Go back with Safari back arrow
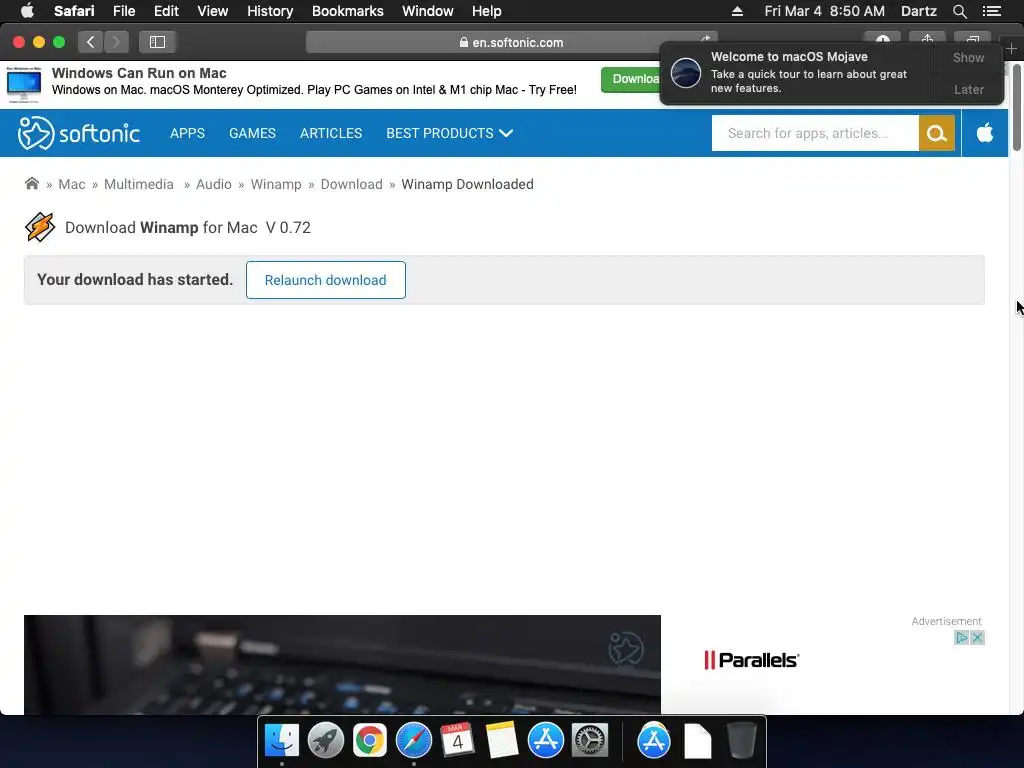 pos(90,42)
